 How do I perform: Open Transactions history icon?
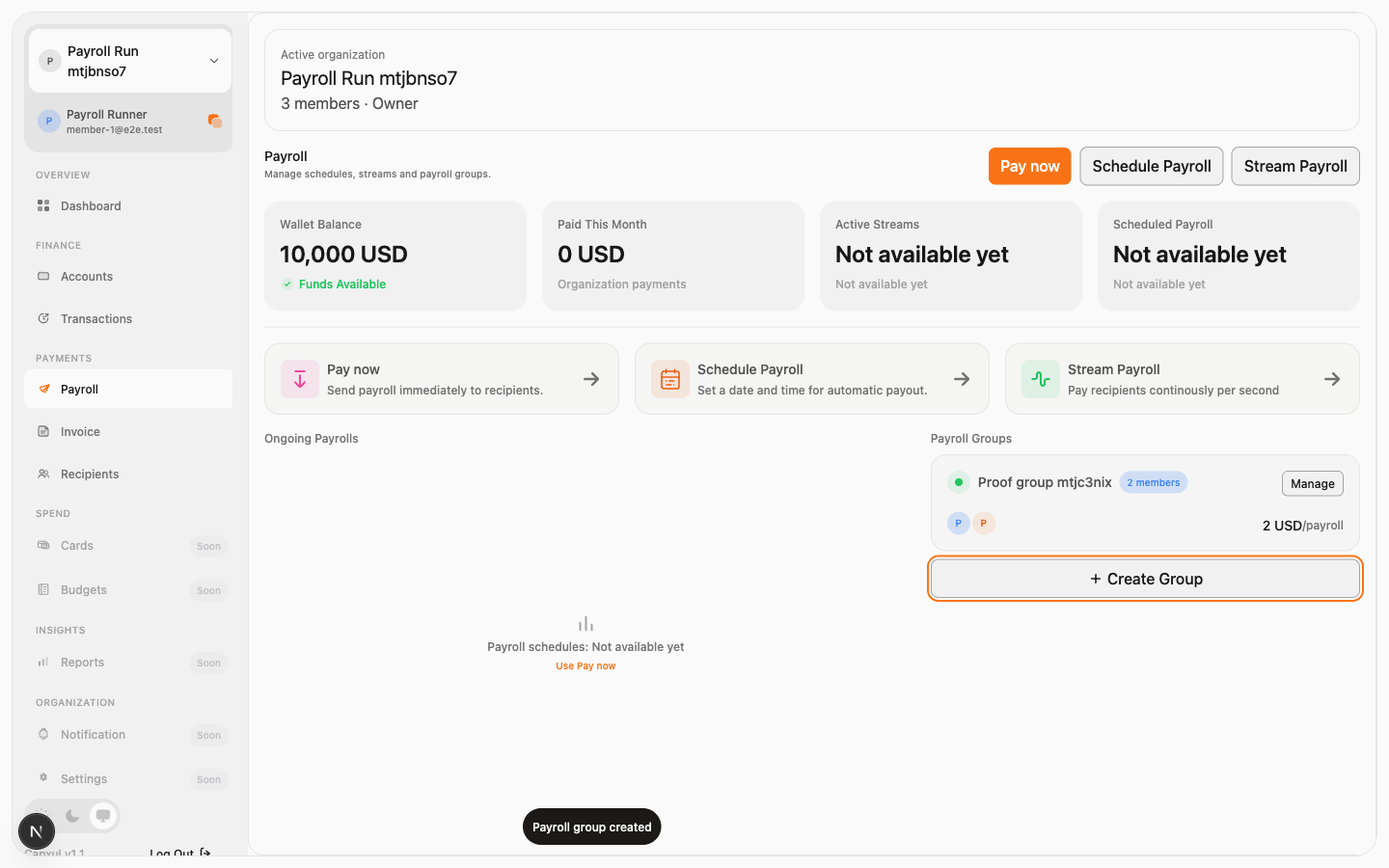click(43, 318)
